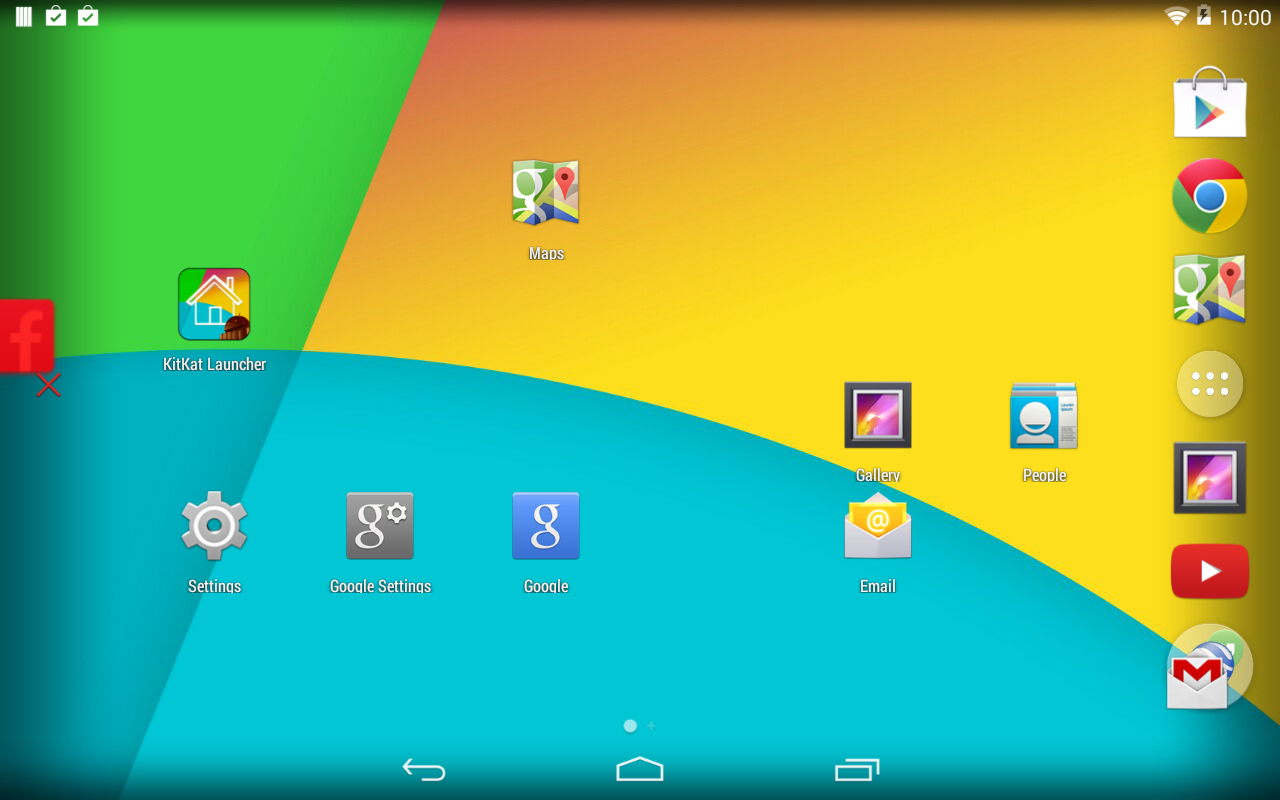Tap the current page indicator dot
This screenshot has width=1280, height=800.
(630, 726)
